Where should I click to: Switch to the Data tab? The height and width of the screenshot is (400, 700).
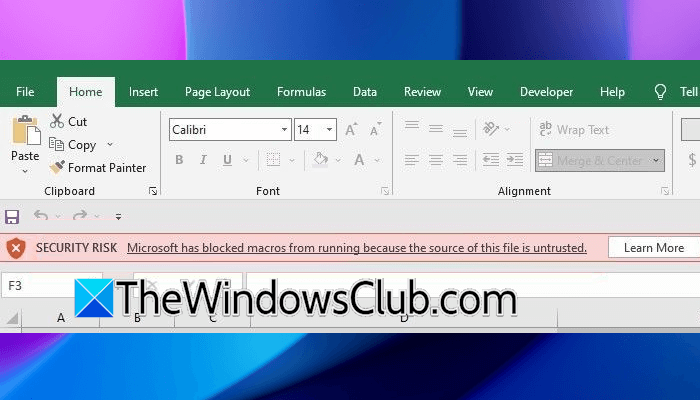pos(365,92)
